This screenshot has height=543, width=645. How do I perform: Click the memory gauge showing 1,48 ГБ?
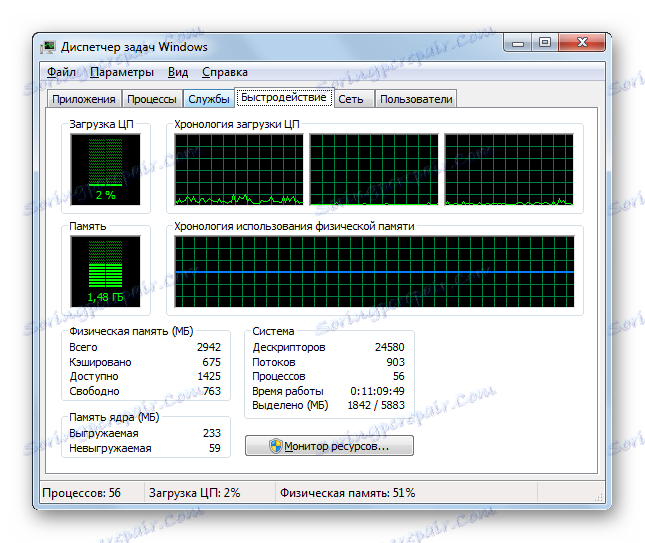(106, 272)
